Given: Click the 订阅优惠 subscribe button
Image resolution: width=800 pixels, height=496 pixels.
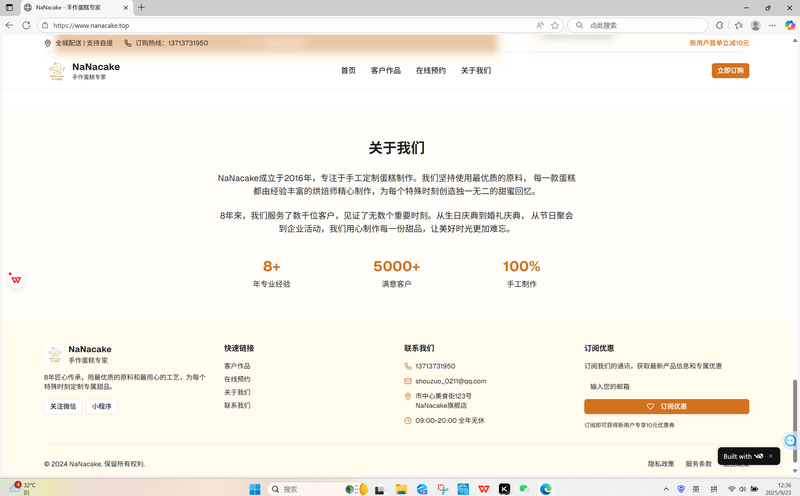Looking at the screenshot, I should point(666,407).
